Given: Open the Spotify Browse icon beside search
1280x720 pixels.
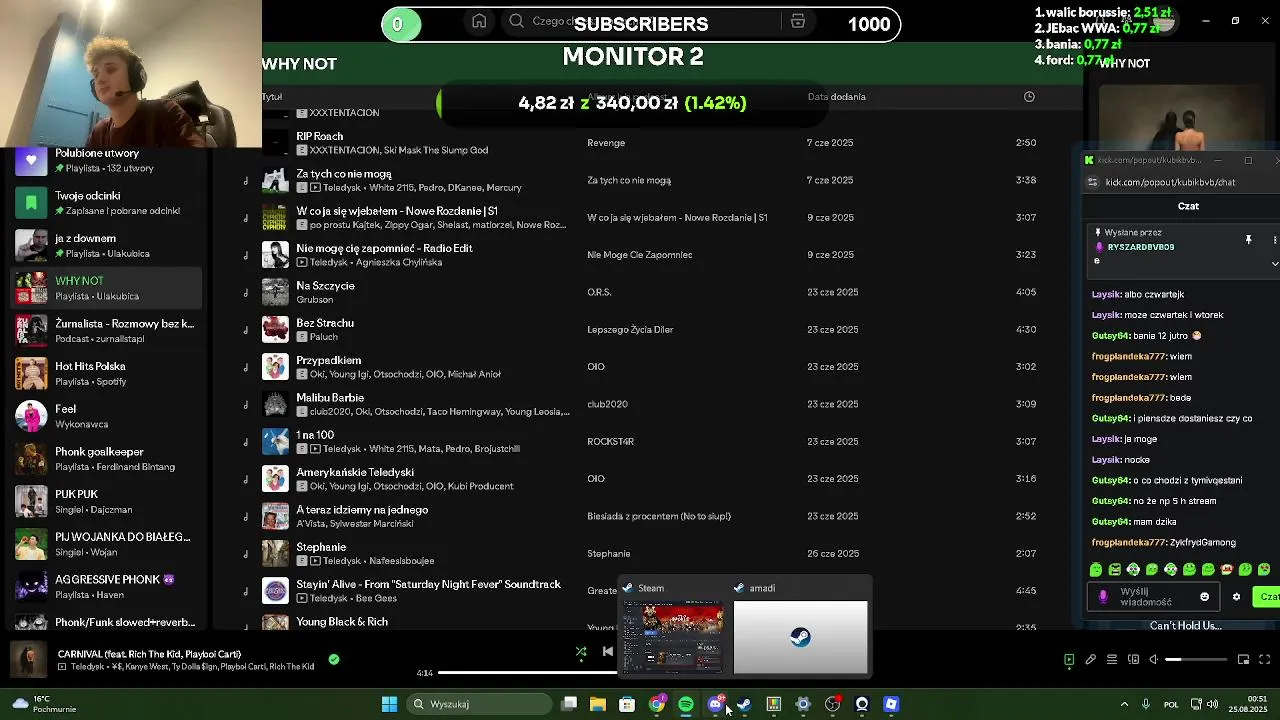Looking at the screenshot, I should [797, 21].
